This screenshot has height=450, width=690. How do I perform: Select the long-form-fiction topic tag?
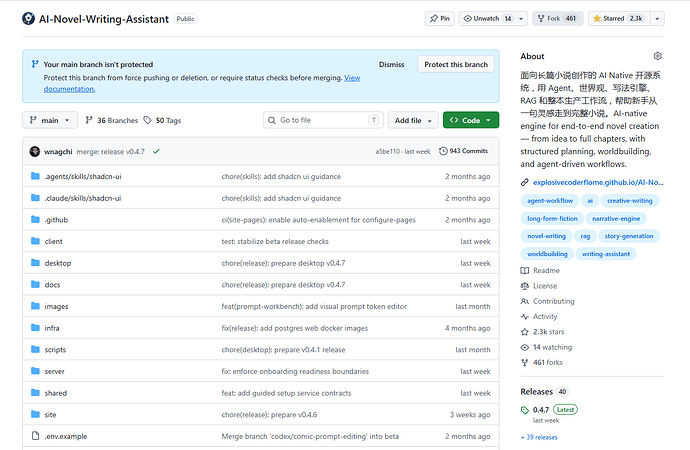click(x=552, y=218)
